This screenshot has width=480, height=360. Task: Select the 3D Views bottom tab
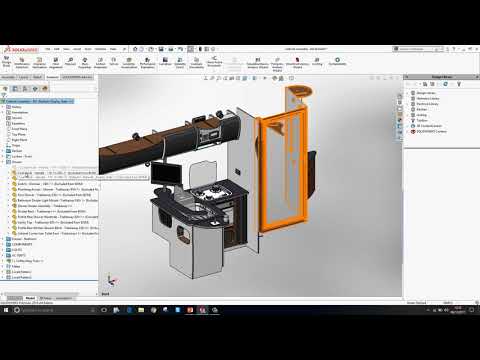45,298
